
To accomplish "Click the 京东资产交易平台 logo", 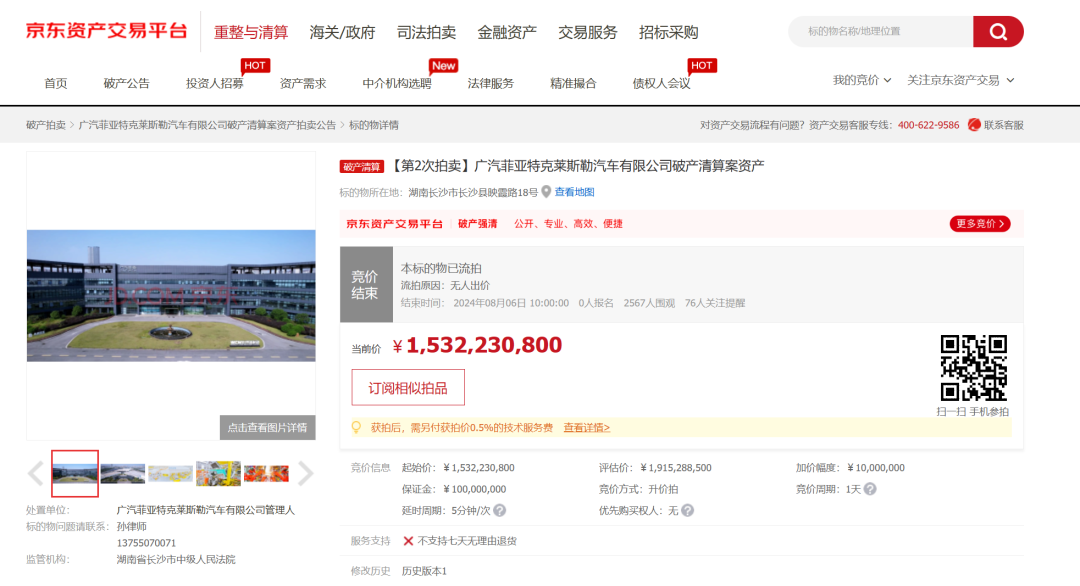I will (x=106, y=31).
